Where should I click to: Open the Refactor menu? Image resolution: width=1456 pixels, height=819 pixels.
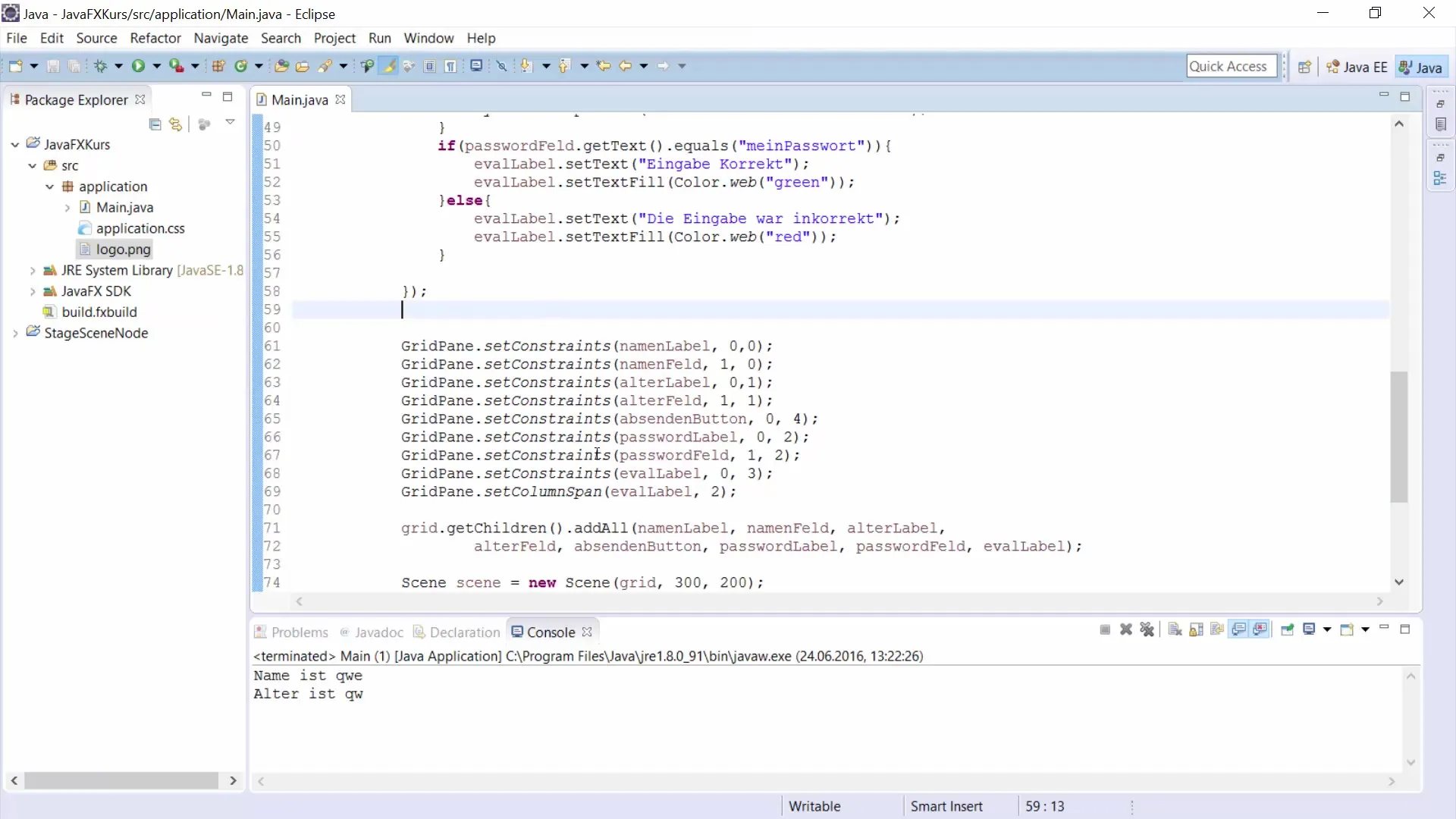(x=155, y=38)
